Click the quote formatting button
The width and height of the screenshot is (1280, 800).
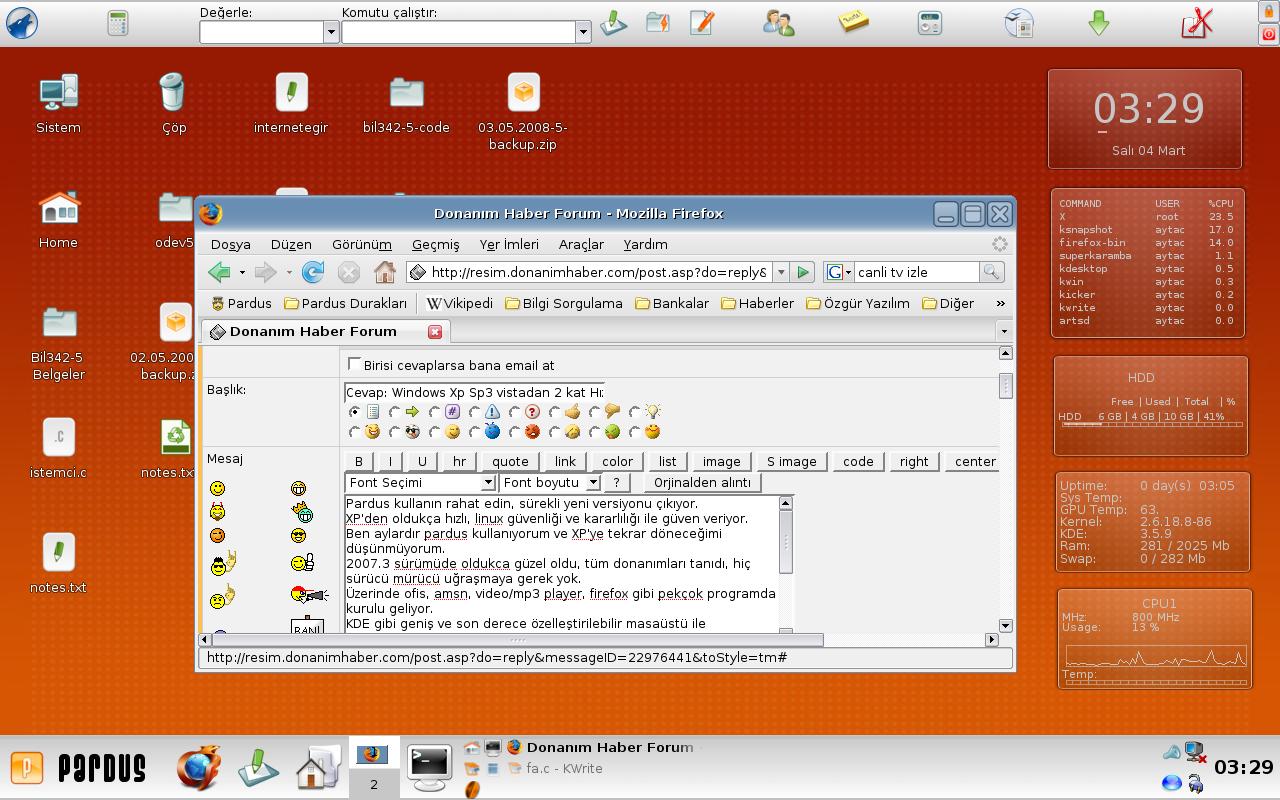pyautogui.click(x=510, y=461)
